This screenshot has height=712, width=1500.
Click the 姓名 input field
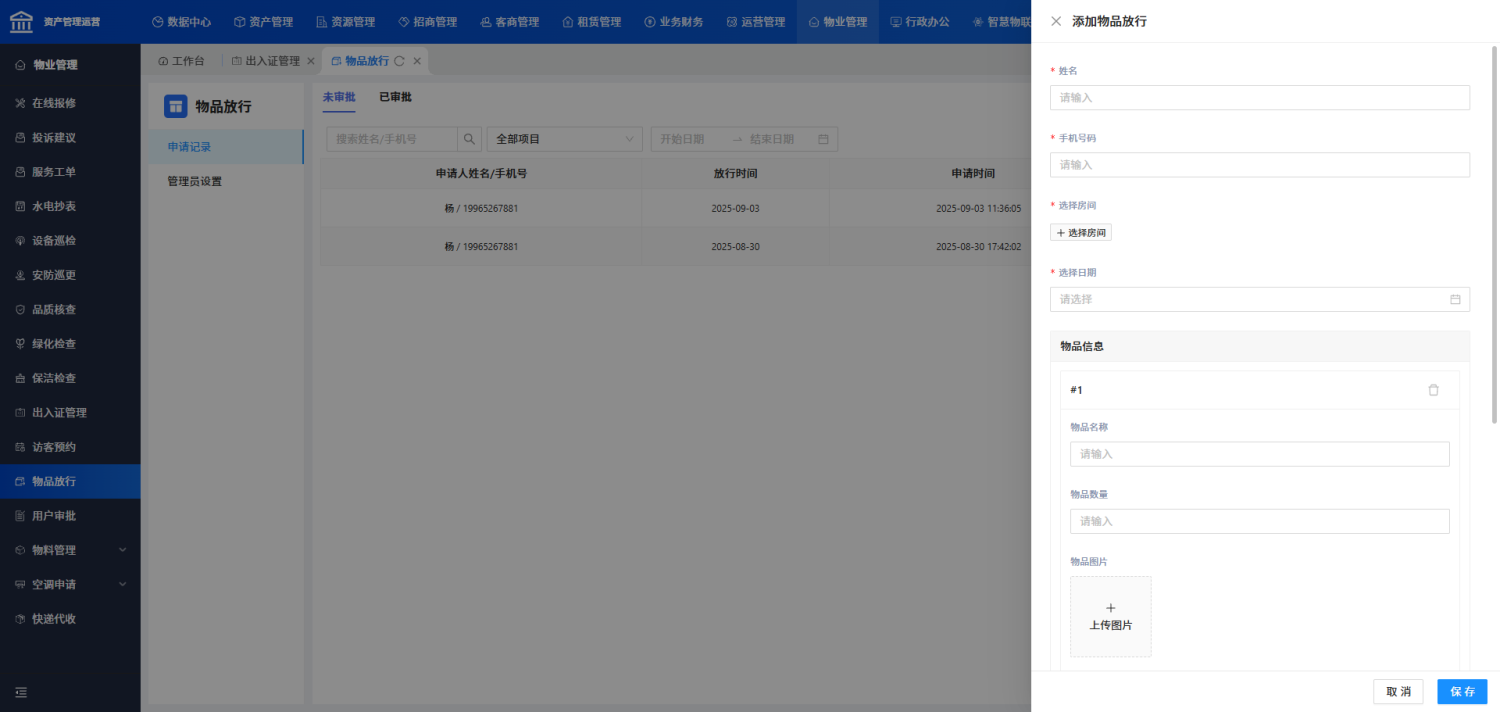(1260, 97)
